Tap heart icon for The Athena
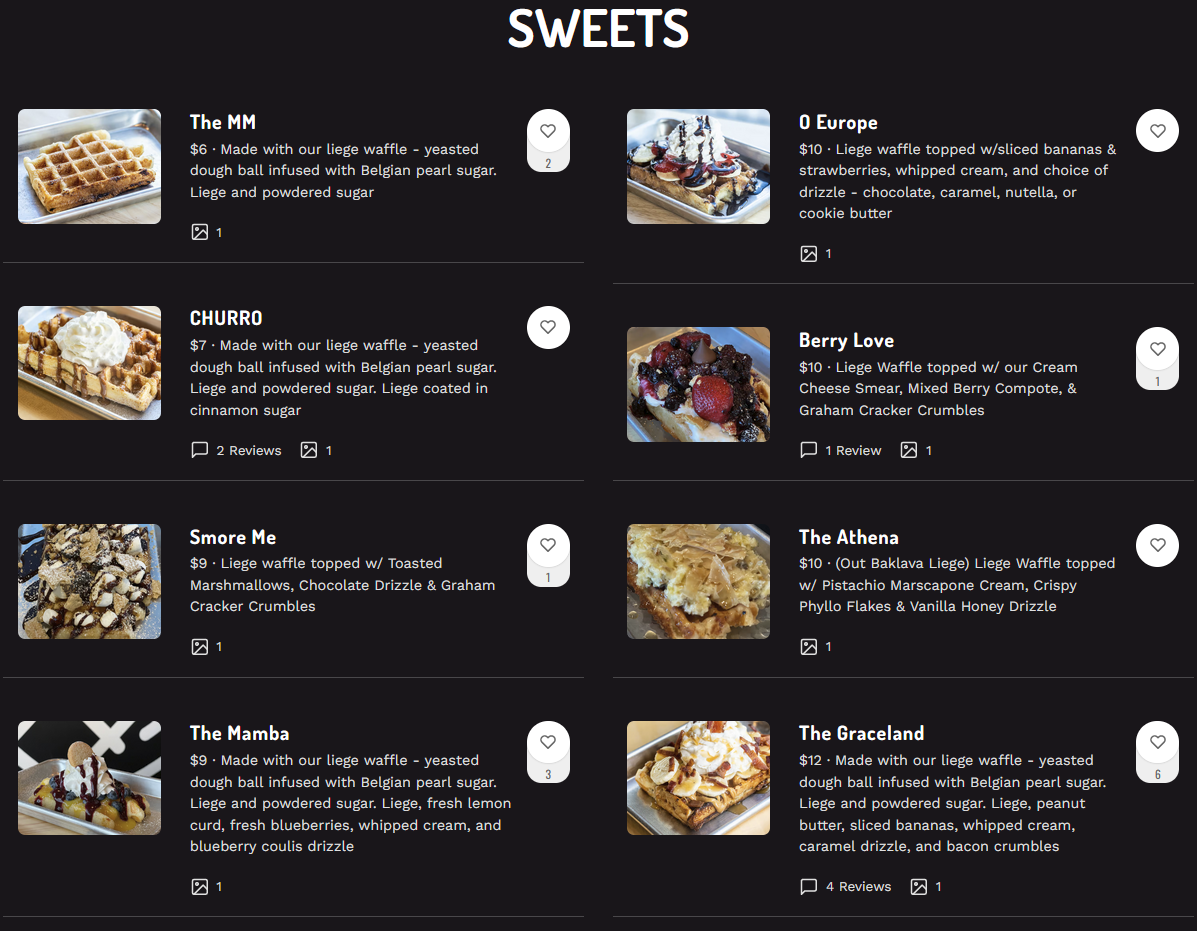Viewport: 1197px width, 931px height. pos(1157,545)
